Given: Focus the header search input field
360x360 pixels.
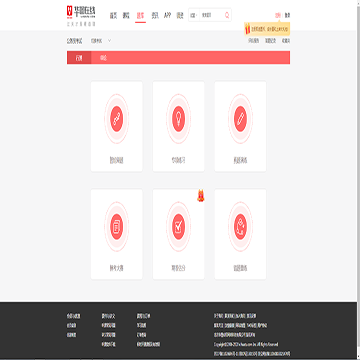Looking at the screenshot, I should tap(212, 15).
